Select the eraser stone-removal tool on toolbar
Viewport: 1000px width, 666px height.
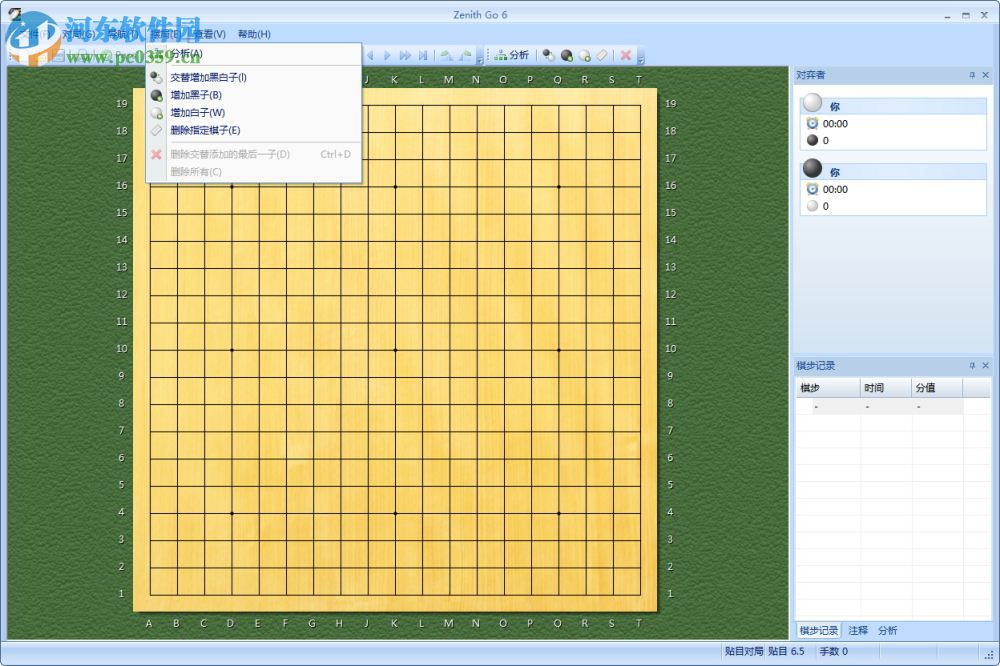(x=601, y=55)
